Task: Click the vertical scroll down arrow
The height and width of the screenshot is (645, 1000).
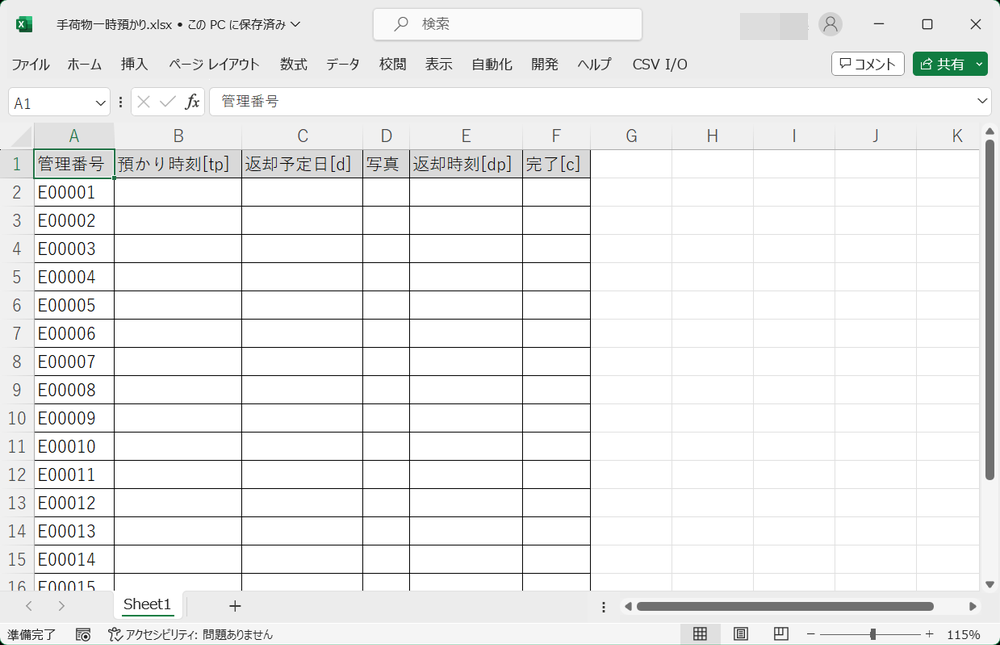Action: pyautogui.click(x=989, y=584)
